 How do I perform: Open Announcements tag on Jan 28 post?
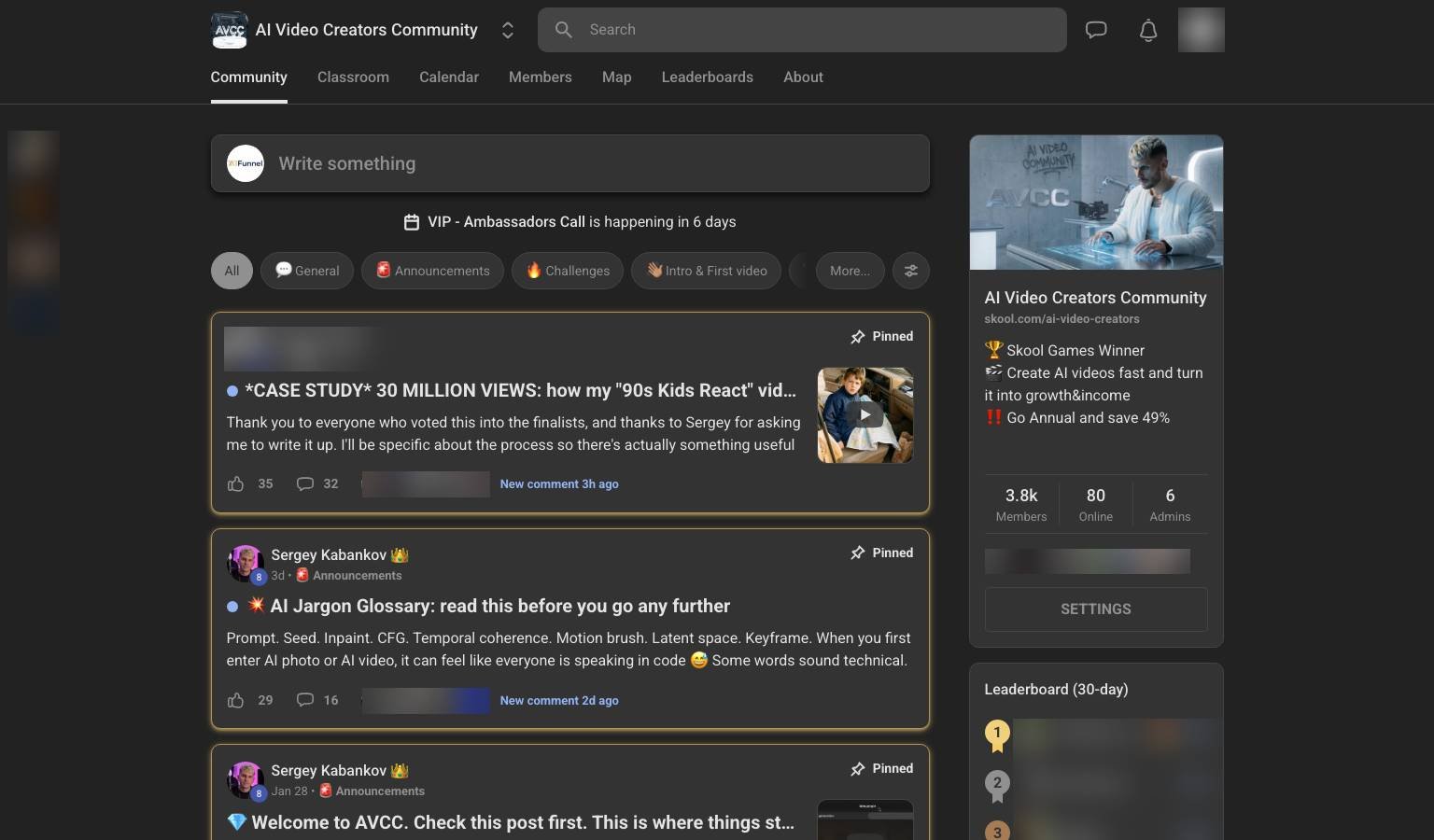372,791
